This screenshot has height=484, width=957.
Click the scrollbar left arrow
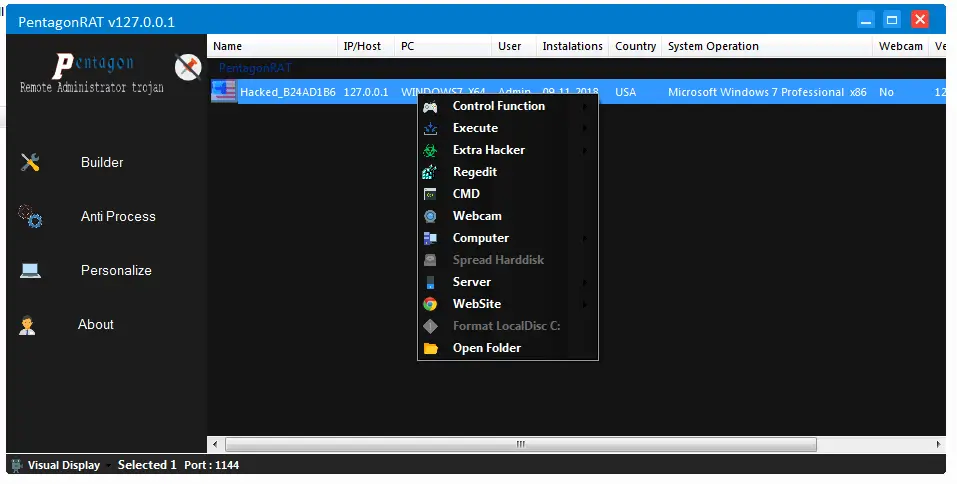[215, 444]
